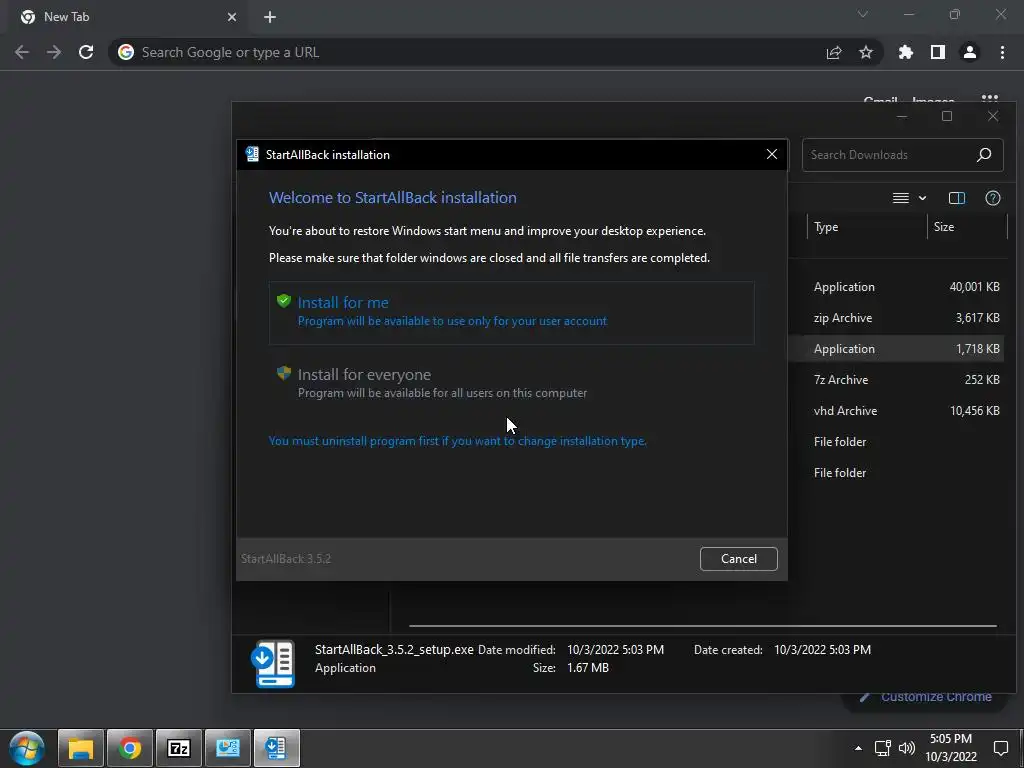The image size is (1024, 768).
Task: Click StartAllBack installer taskbar button
Action: pyautogui.click(x=276, y=748)
